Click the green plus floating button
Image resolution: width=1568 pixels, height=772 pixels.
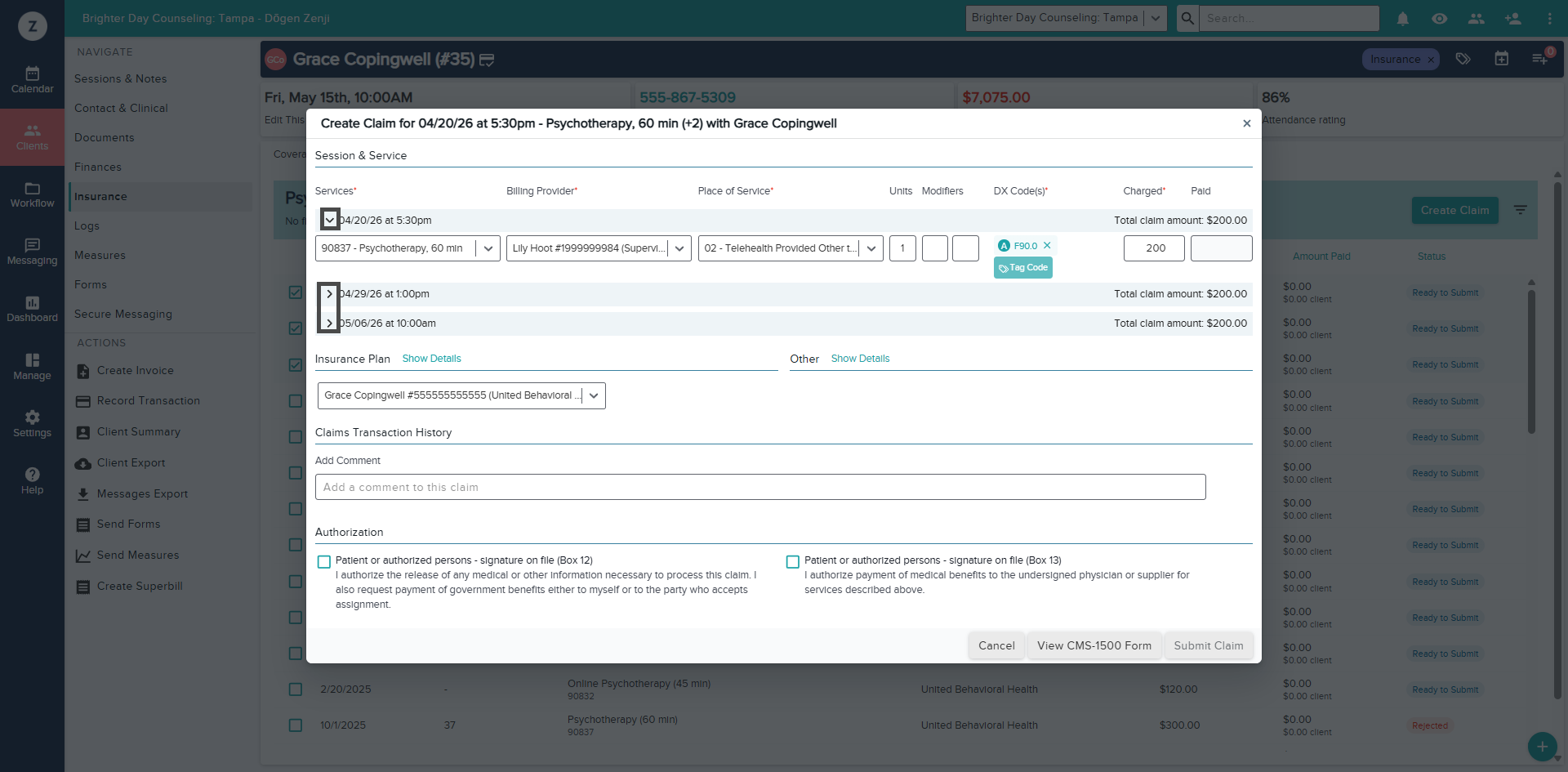tap(1542, 746)
